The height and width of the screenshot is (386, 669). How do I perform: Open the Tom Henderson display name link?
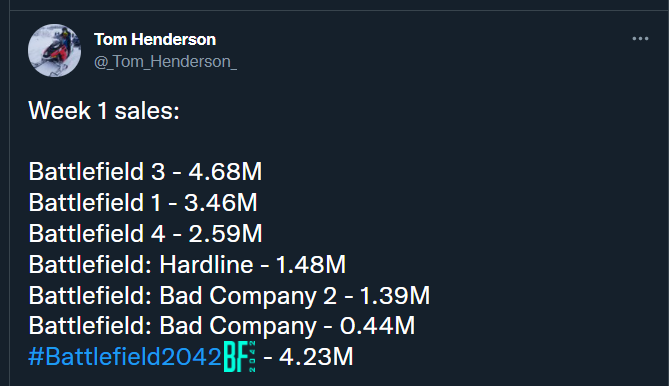(x=155, y=40)
